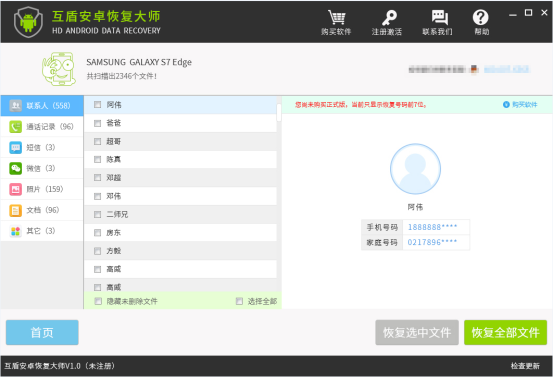Click the 注册激活 key icon
This screenshot has height=377, width=554.
tap(389, 17)
